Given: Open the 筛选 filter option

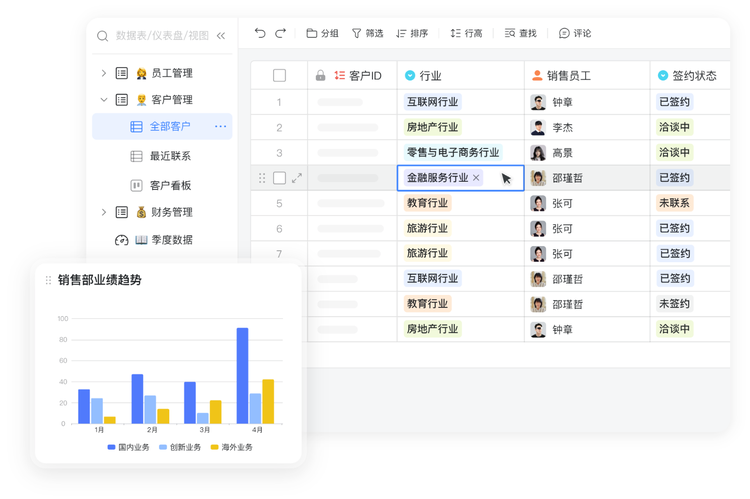Looking at the screenshot, I should pyautogui.click(x=367, y=33).
